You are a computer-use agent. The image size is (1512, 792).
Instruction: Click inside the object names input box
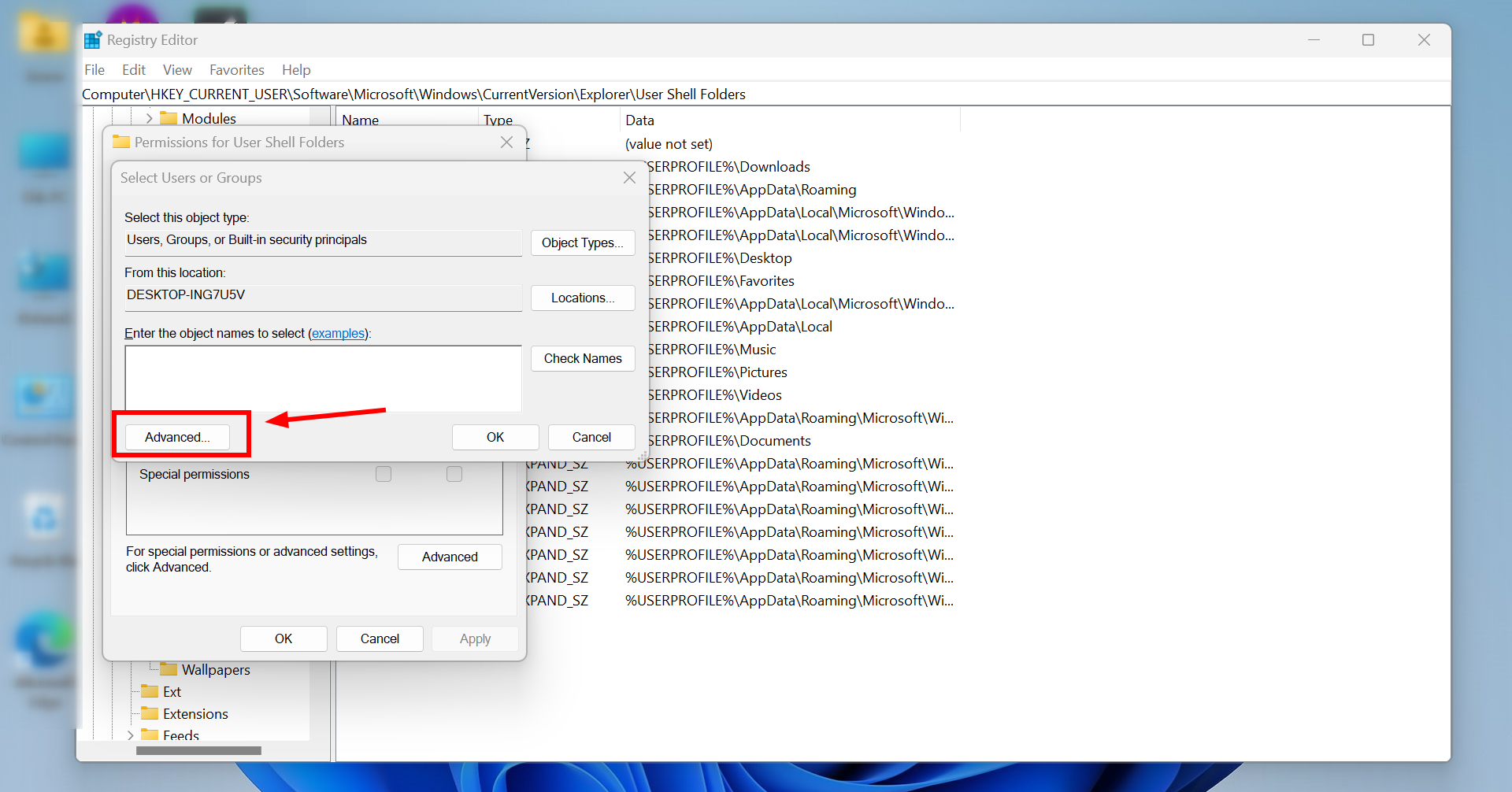tap(323, 379)
